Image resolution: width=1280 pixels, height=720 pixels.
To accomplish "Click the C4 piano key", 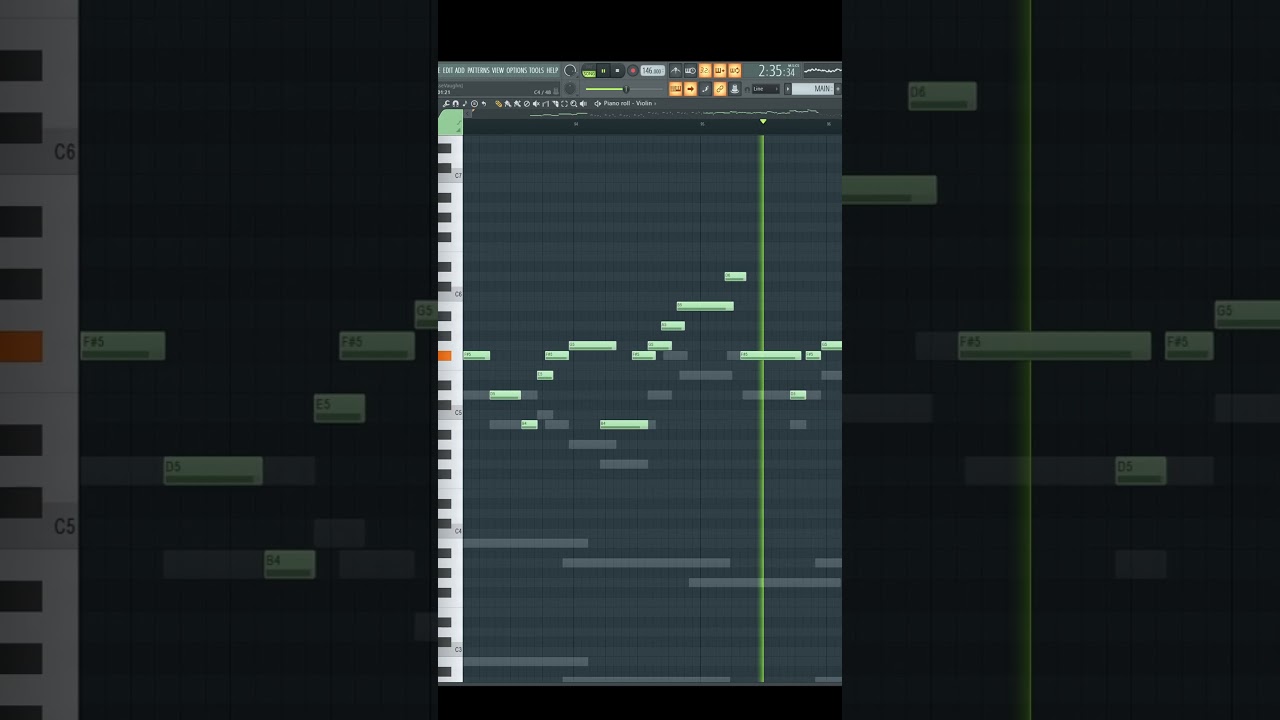I will (450, 531).
